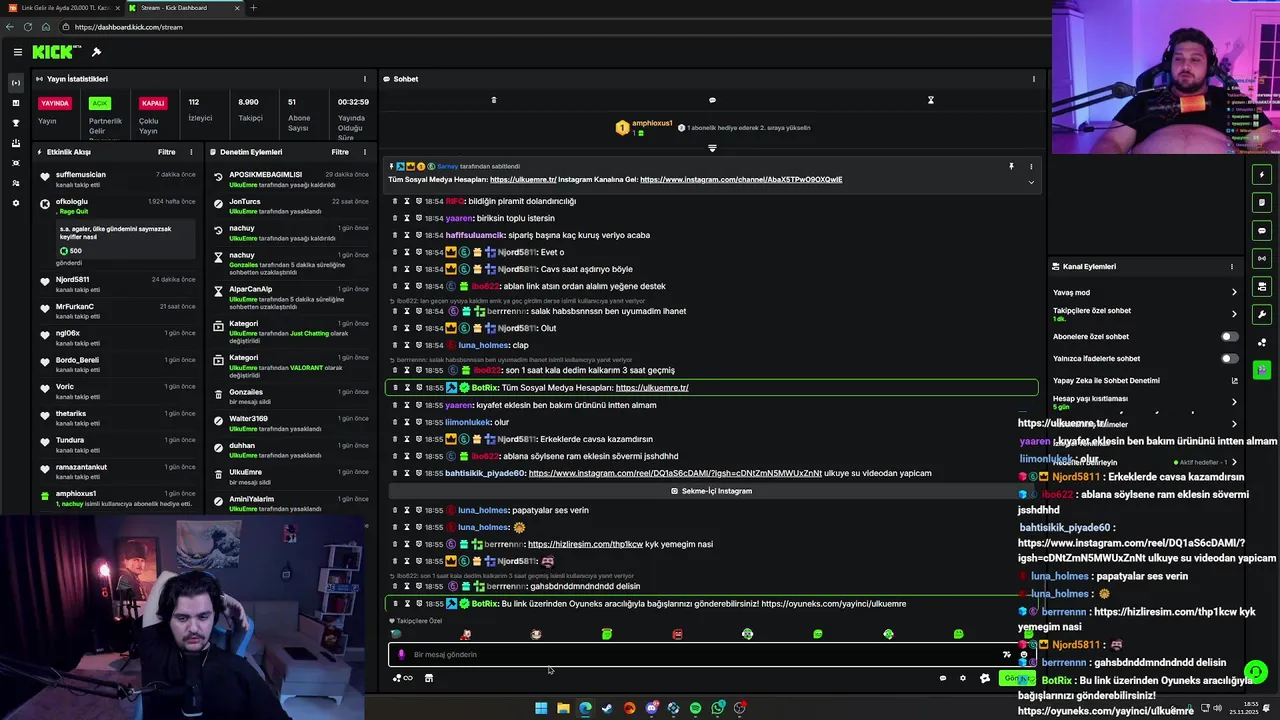This screenshot has width=1280, height=720.
Task: Toggle Abonelere özel sohbet switch
Action: tap(1229, 337)
